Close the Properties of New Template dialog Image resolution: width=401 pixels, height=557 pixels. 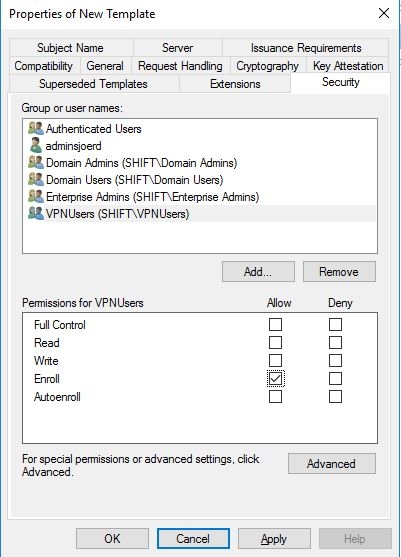pyautogui.click(x=384, y=13)
